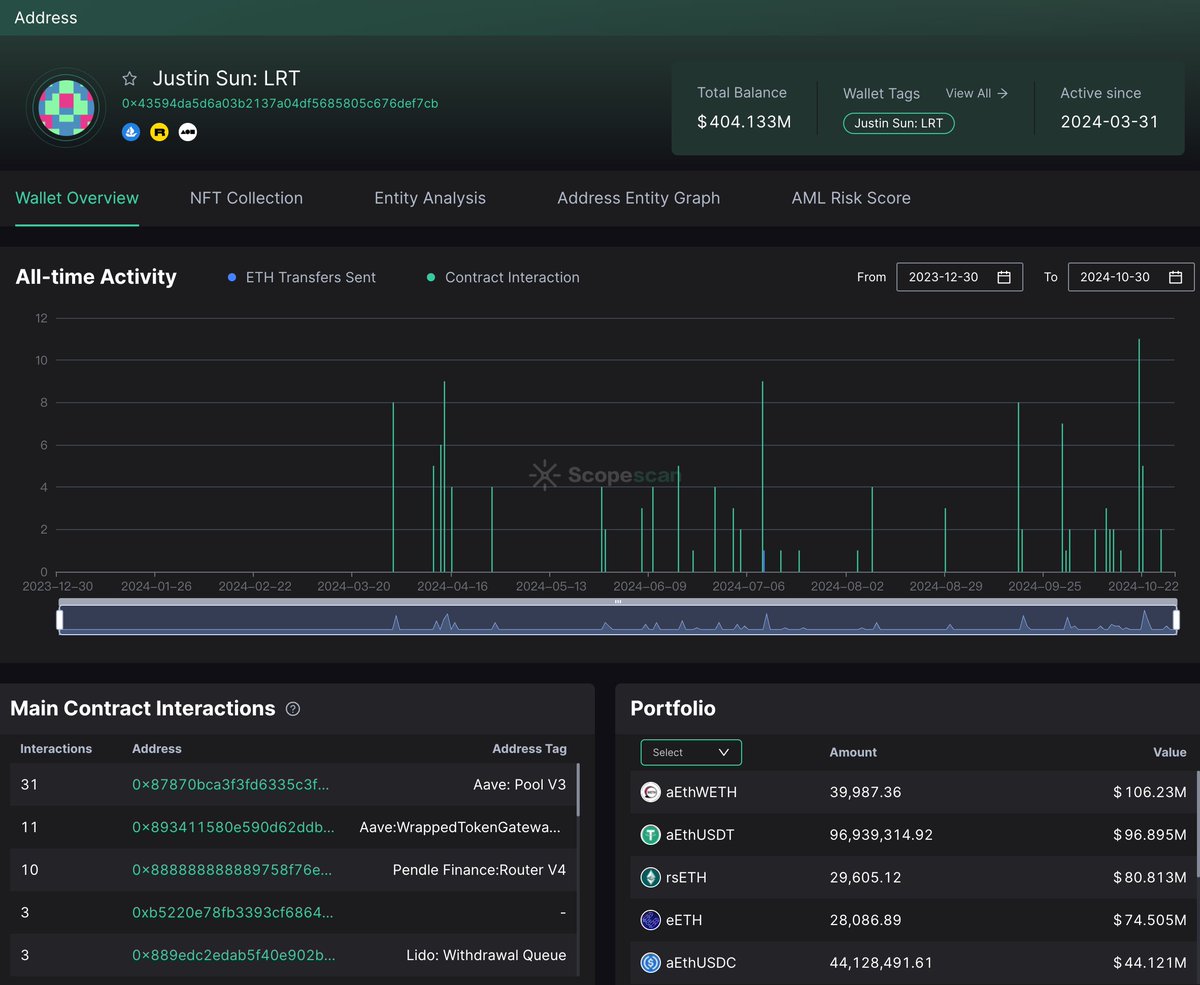
Task: Click the contract interactions table scrollbar
Action: pos(577,789)
